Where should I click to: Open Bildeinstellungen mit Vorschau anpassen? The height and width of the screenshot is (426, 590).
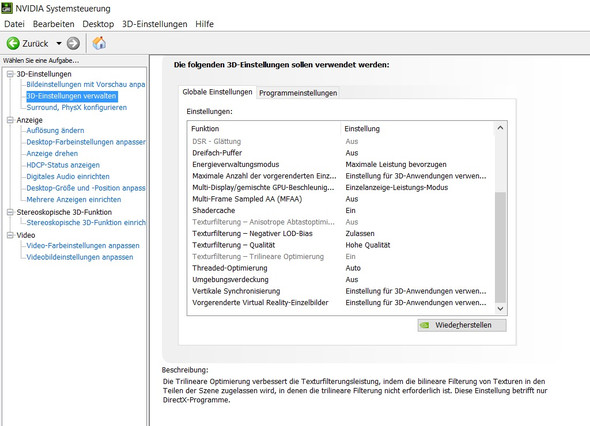(85, 84)
